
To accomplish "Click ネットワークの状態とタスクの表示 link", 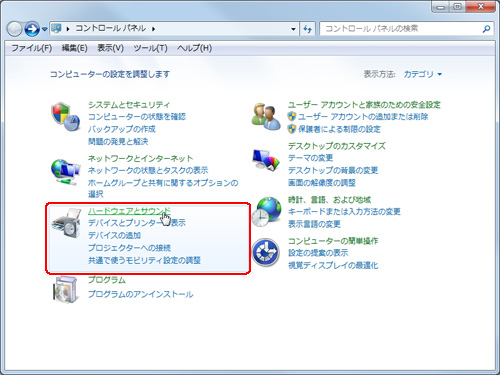I will pyautogui.click(x=148, y=170).
